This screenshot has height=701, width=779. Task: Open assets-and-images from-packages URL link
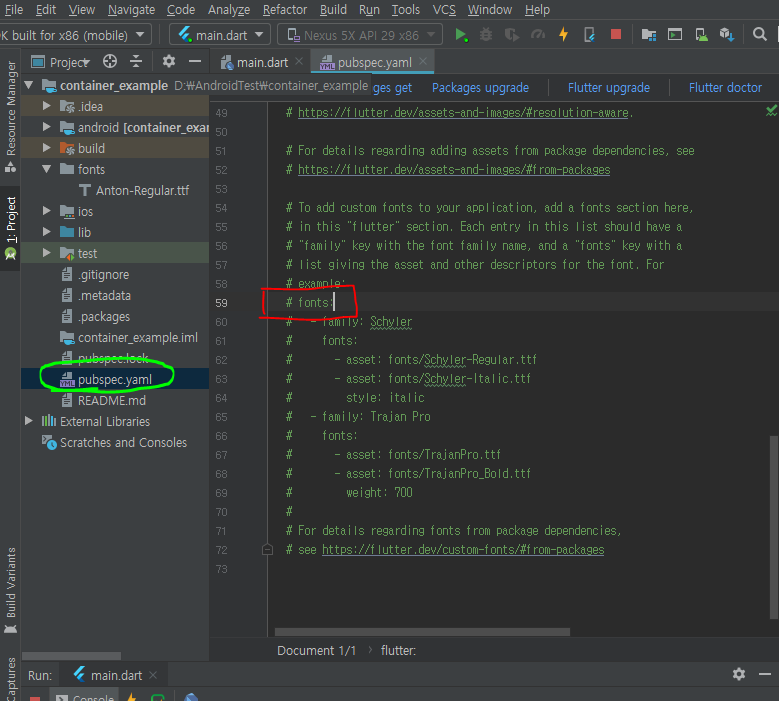click(x=454, y=169)
